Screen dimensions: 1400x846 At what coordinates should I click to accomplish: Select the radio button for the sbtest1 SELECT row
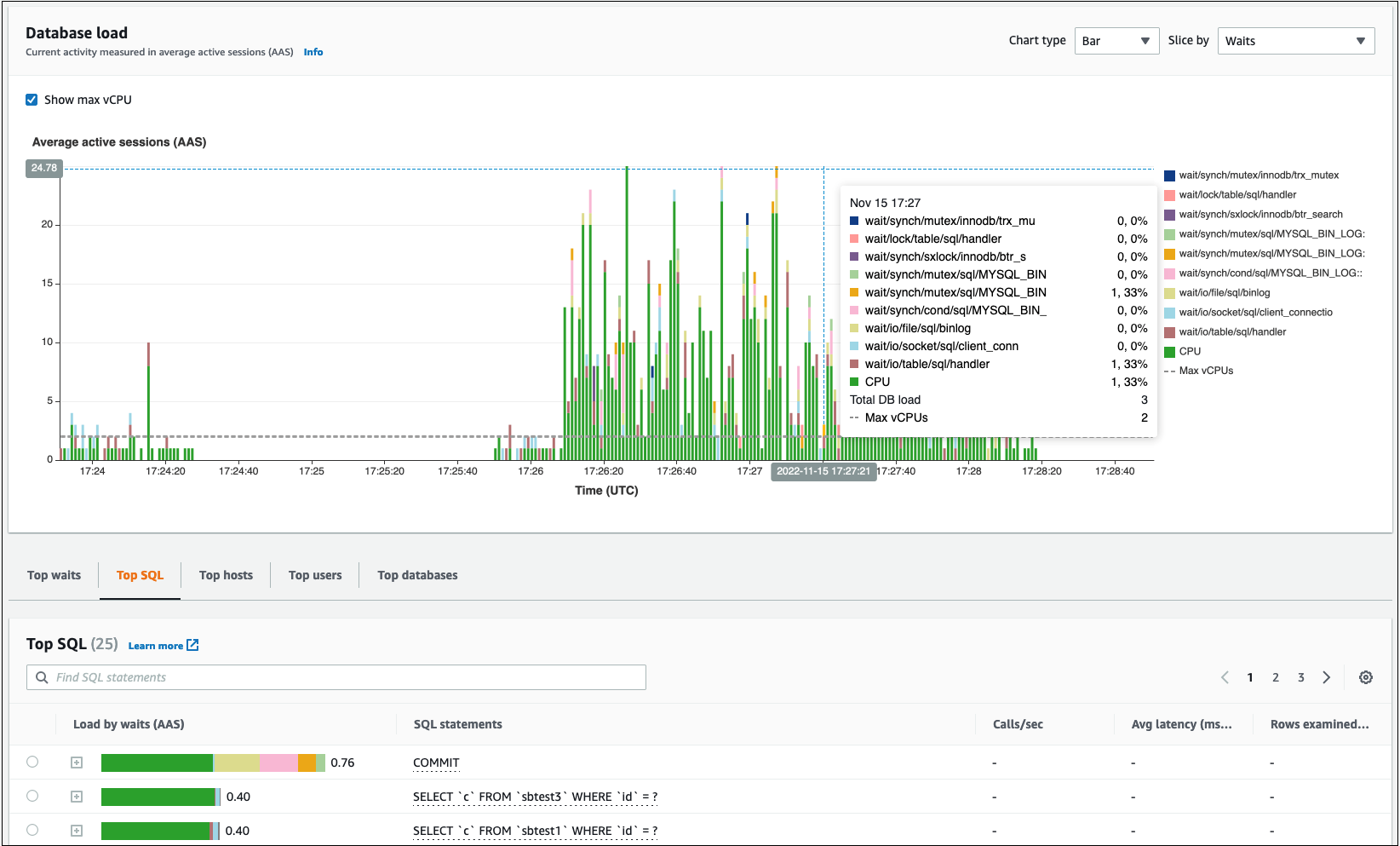(32, 830)
